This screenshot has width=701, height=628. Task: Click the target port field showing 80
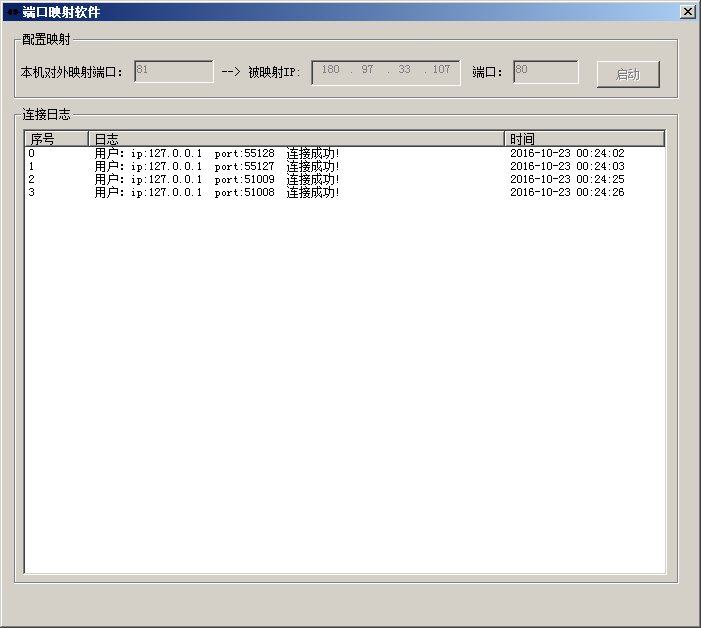[545, 71]
